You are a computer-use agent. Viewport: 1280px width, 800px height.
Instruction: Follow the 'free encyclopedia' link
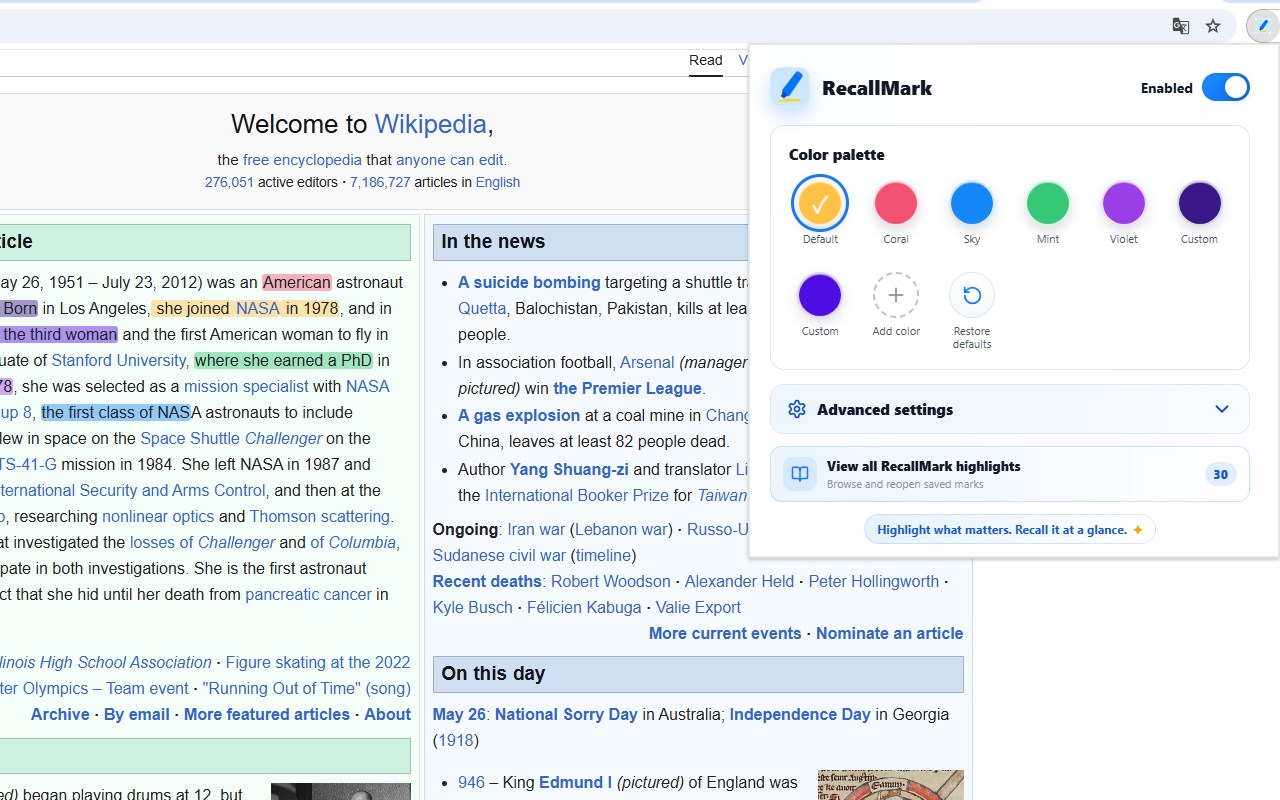[x=302, y=160]
